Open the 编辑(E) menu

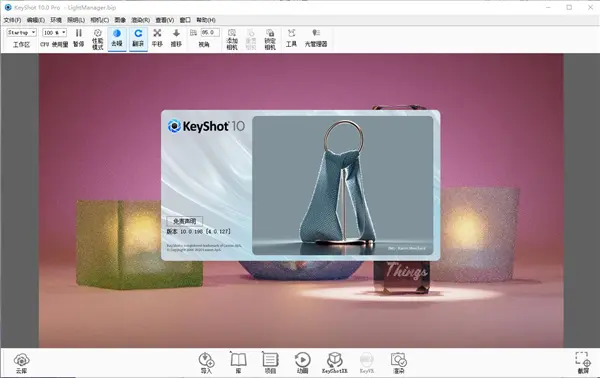pyautogui.click(x=36, y=20)
